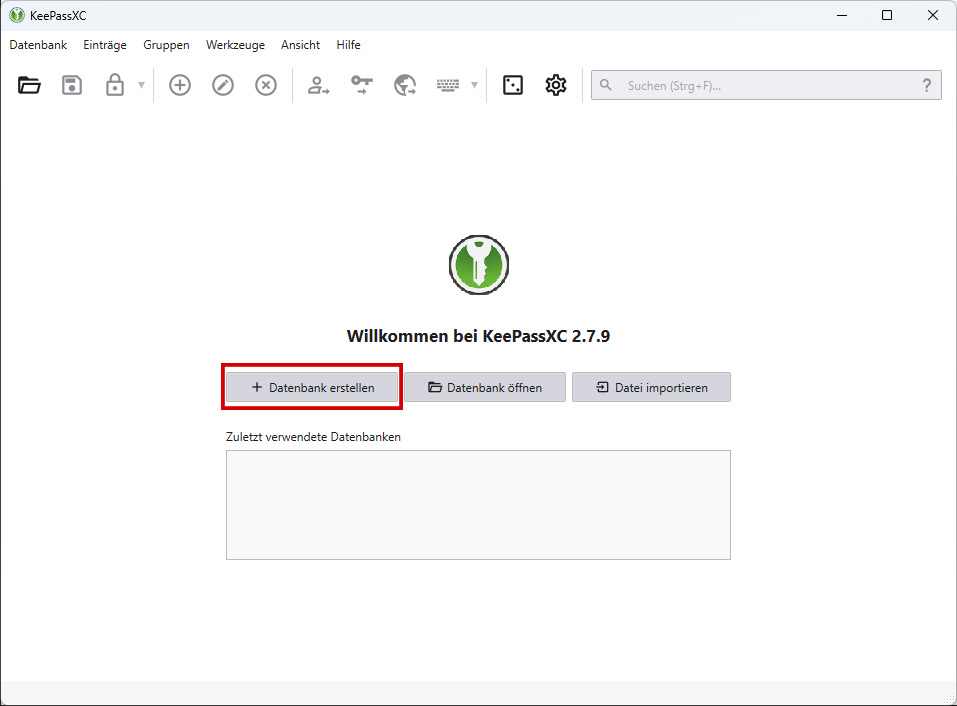The width and height of the screenshot is (957, 706).
Task: Click the open database folder icon
Action: [29, 86]
